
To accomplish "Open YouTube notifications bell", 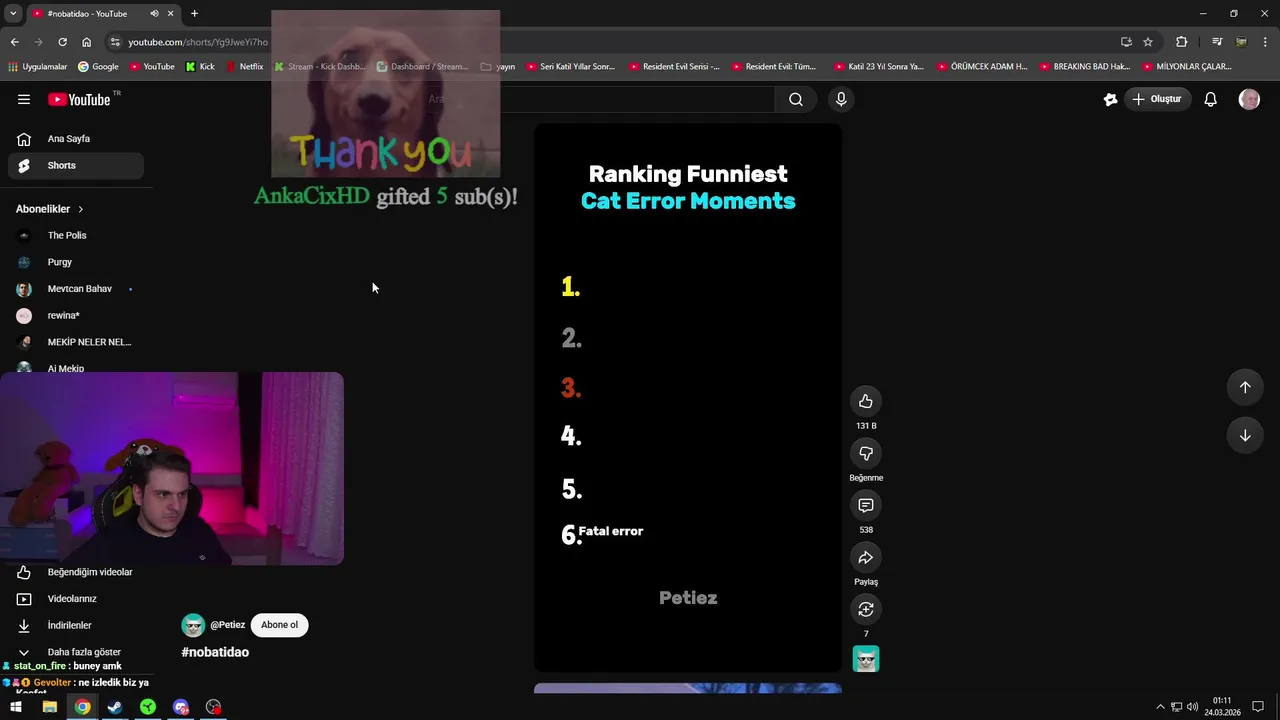I will click(x=1210, y=99).
